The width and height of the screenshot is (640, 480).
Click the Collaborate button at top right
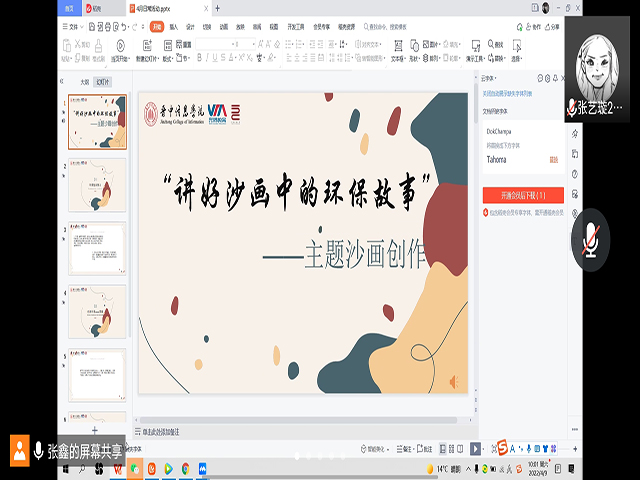click(x=533, y=27)
